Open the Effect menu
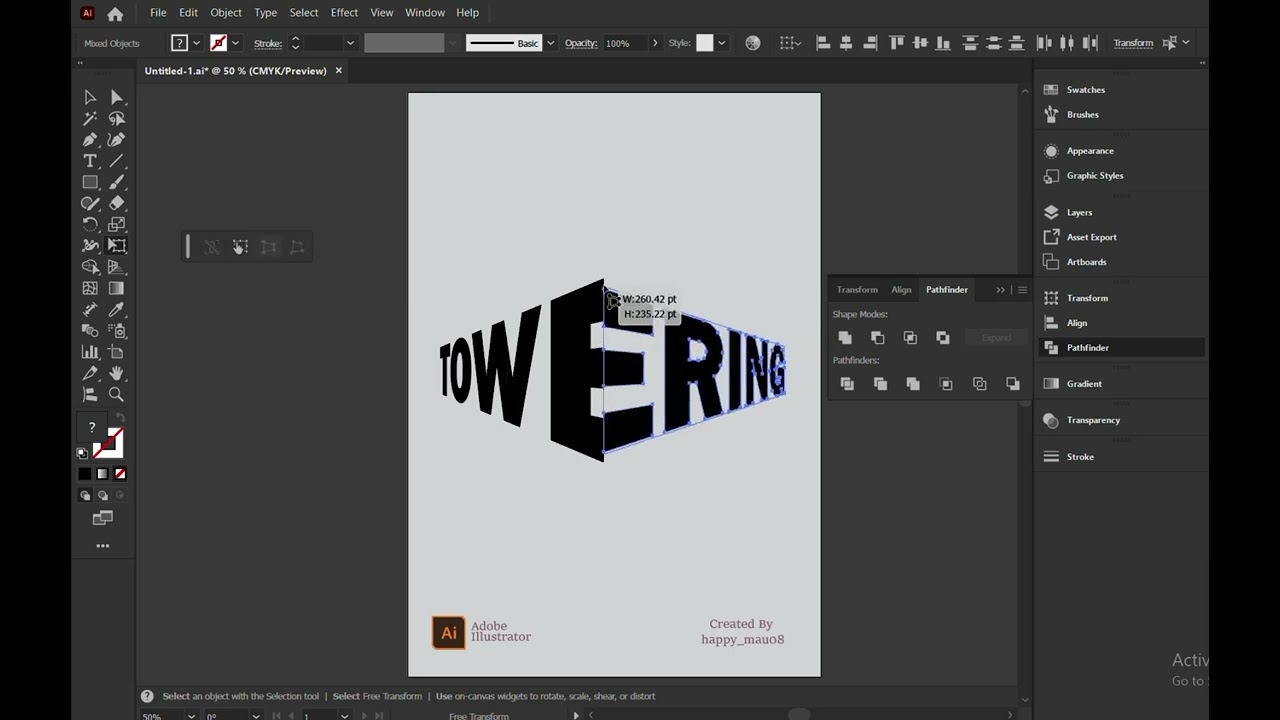The width and height of the screenshot is (1280, 720). pos(344,13)
